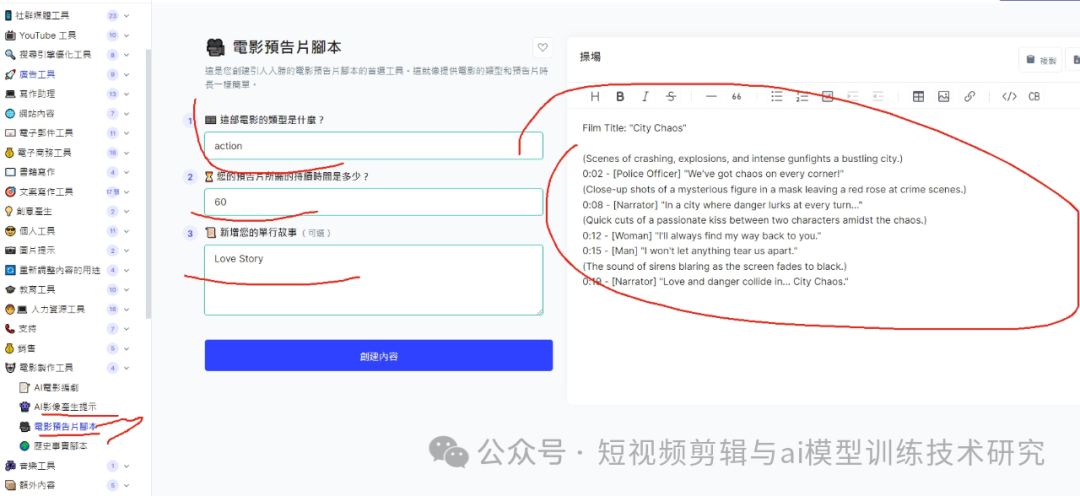Expand the 書籍寫作 chevron
The width and height of the screenshot is (1080, 496).
127,172
